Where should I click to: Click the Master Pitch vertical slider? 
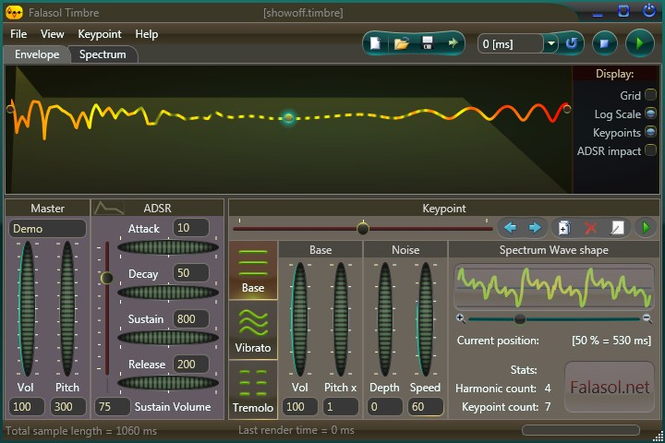click(67, 308)
